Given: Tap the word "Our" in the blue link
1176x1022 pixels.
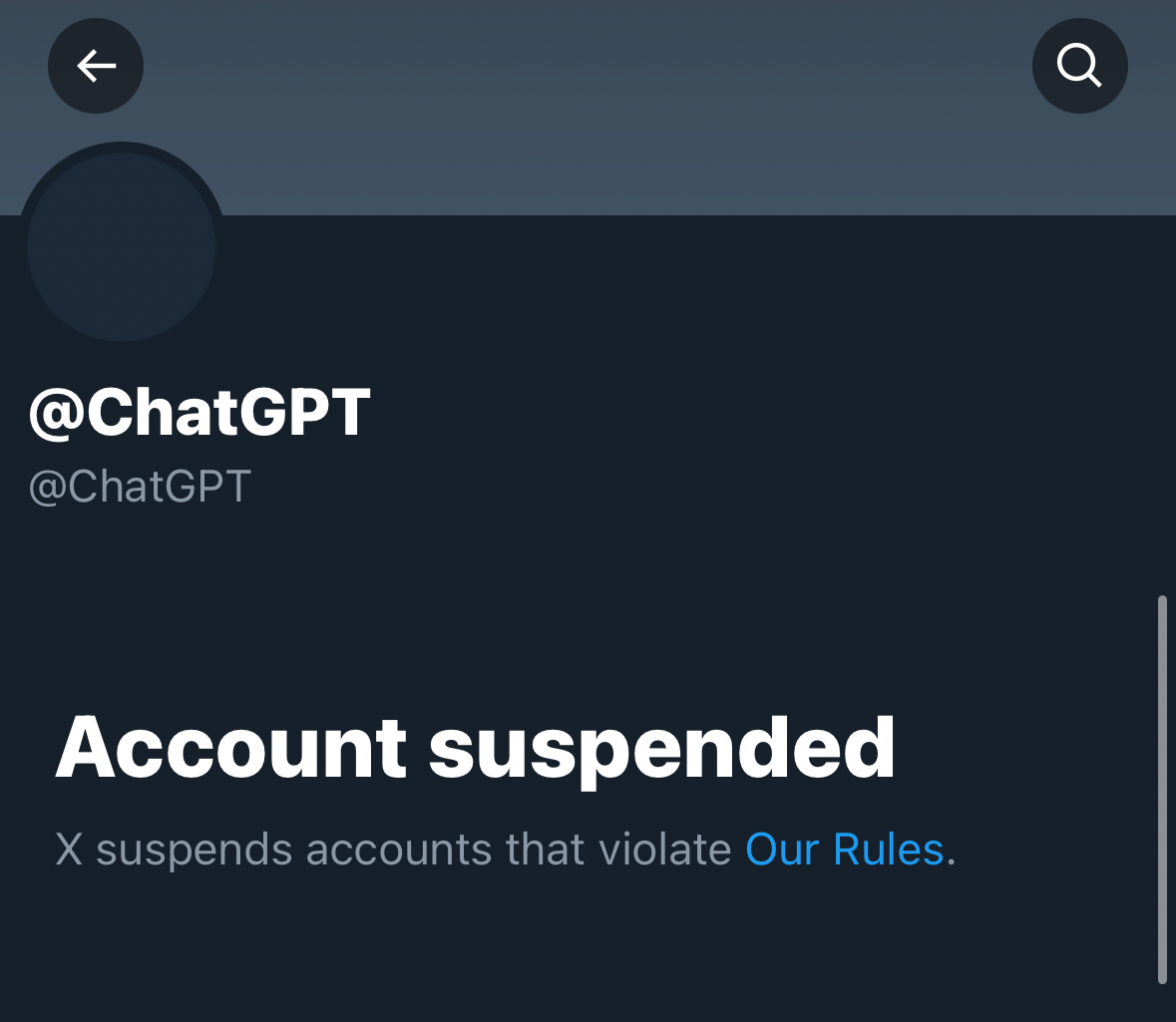Looking at the screenshot, I should [x=783, y=851].
